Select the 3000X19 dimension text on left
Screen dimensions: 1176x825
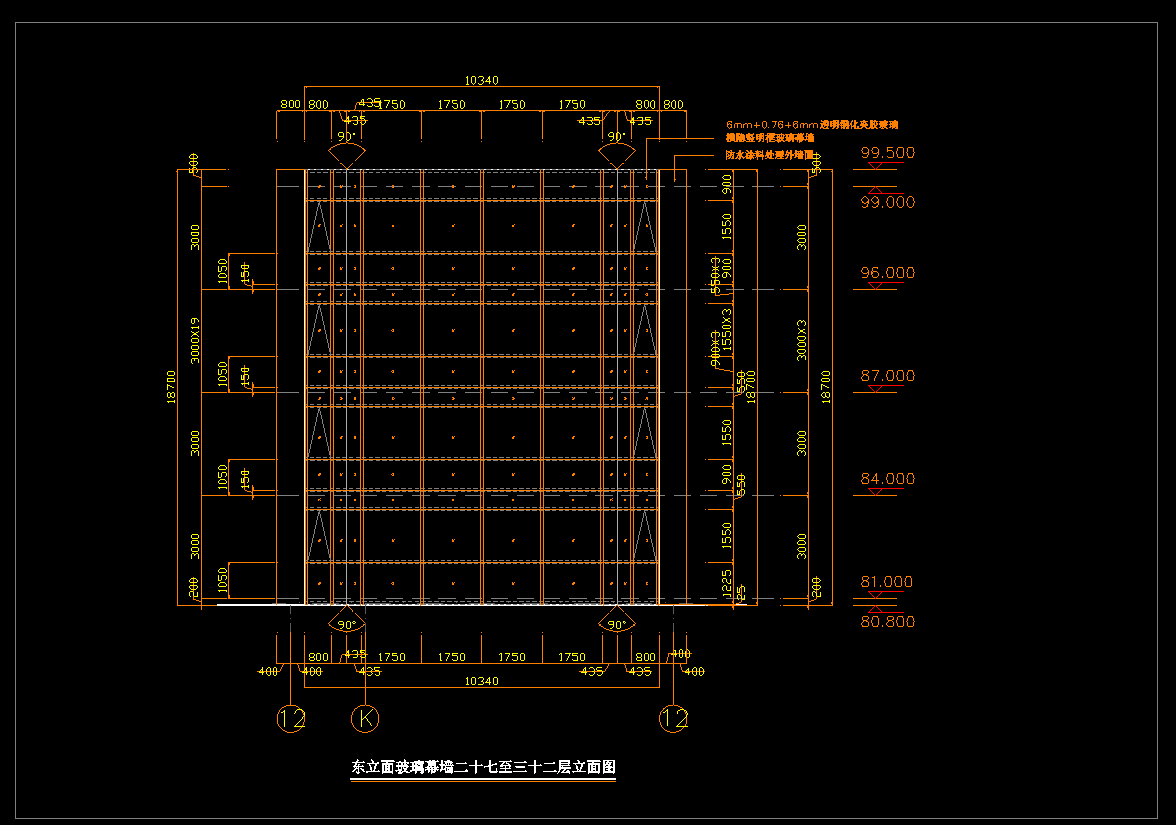[x=196, y=340]
